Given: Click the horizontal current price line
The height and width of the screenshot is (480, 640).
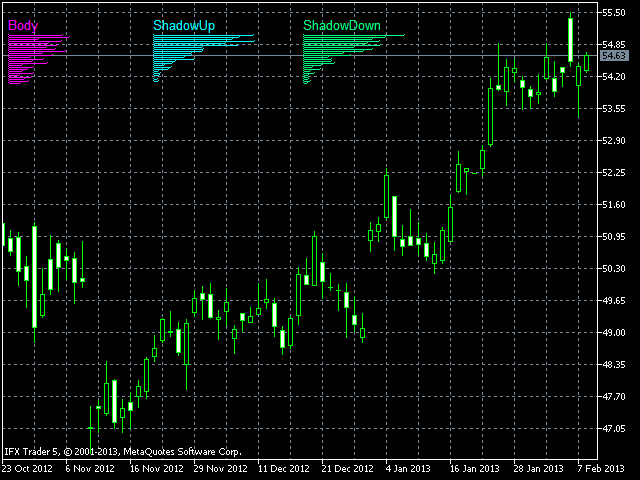Looking at the screenshot, I should point(302,56).
